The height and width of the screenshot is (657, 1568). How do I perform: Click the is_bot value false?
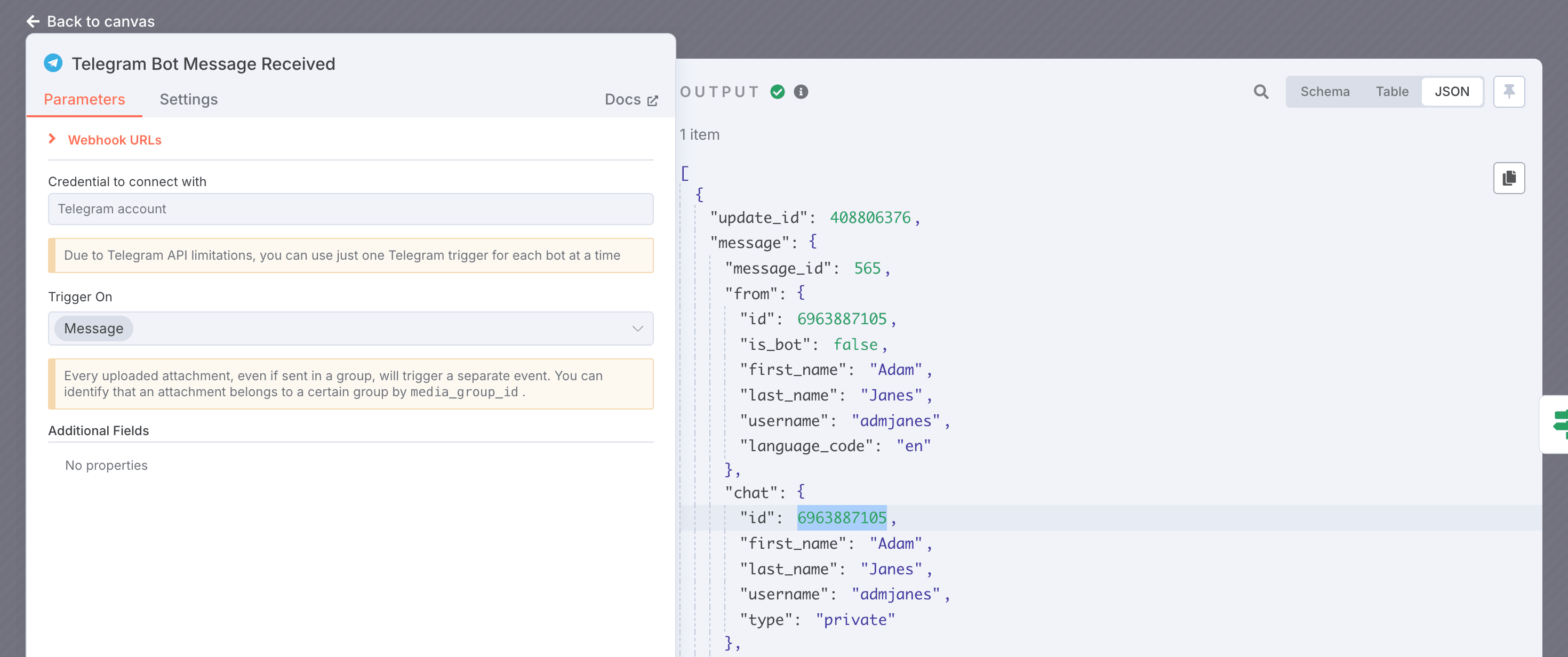click(855, 344)
